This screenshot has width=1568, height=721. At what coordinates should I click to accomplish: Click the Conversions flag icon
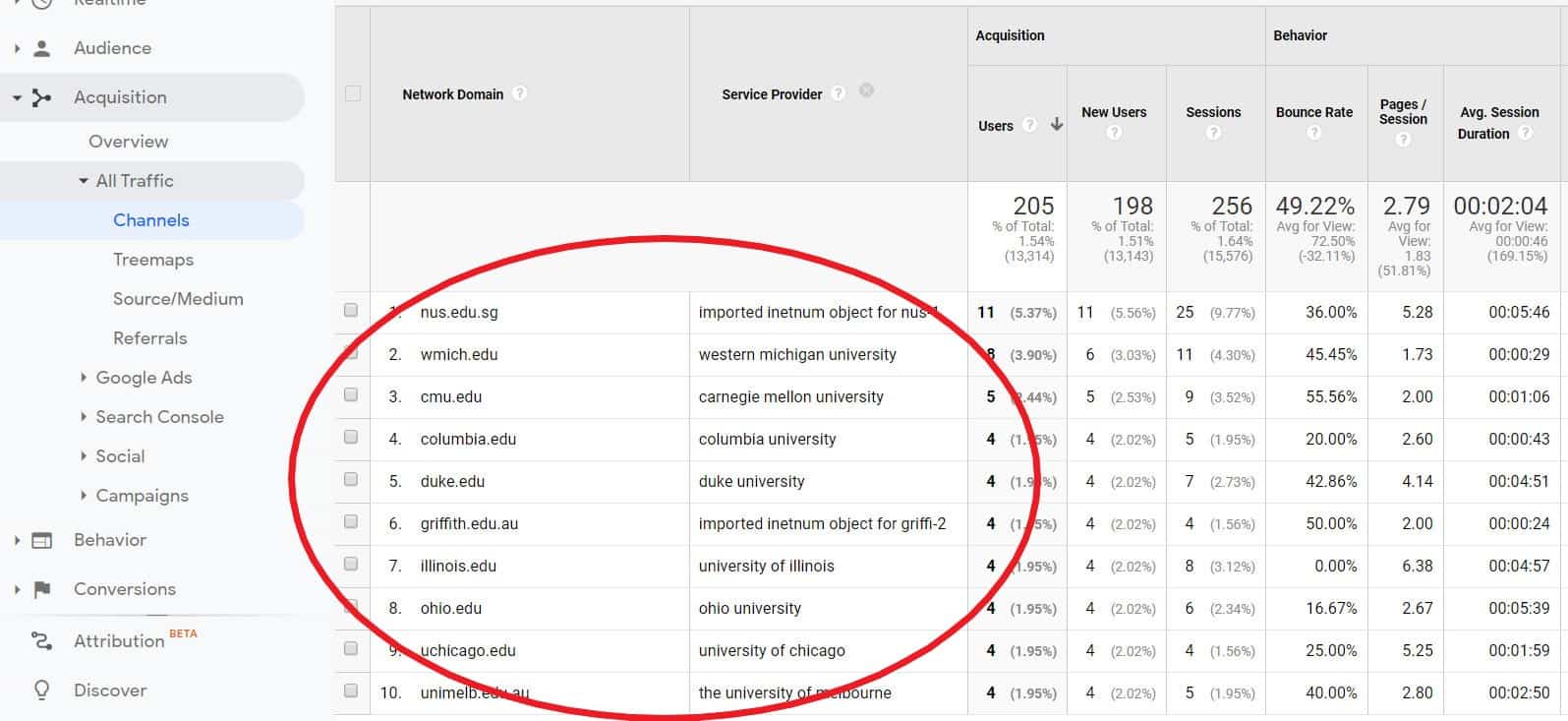[x=41, y=589]
